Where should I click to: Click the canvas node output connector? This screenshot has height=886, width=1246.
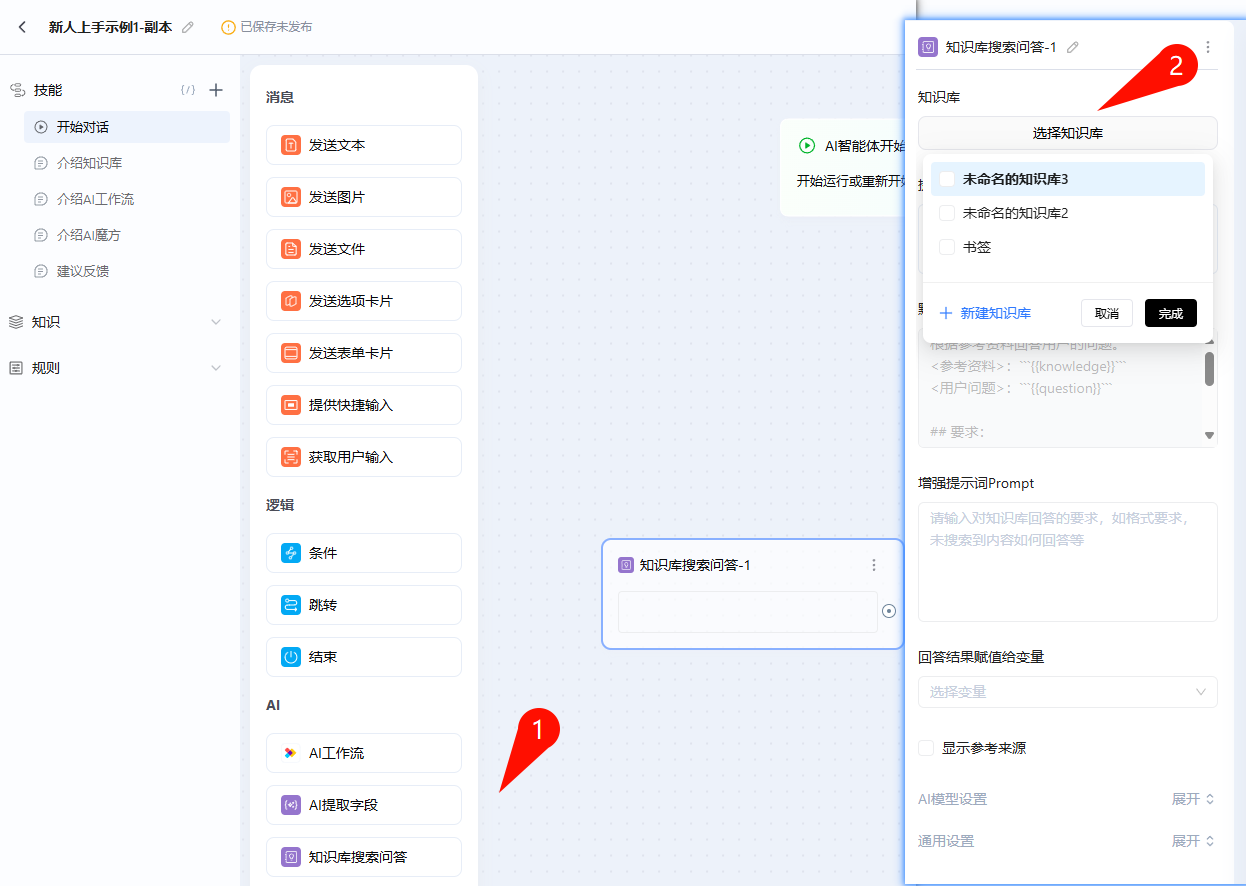[889, 611]
